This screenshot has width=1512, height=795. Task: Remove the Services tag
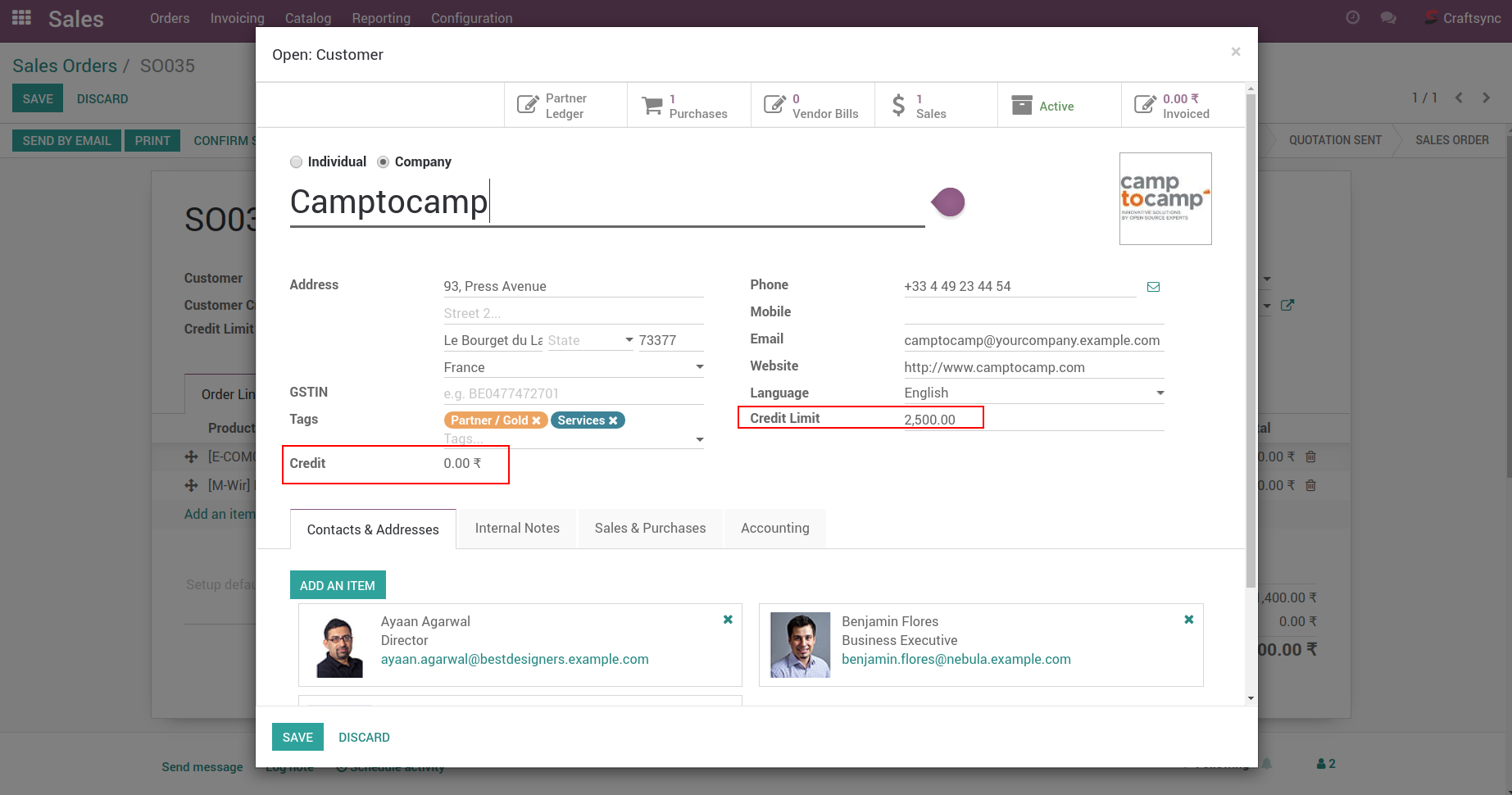click(x=613, y=420)
